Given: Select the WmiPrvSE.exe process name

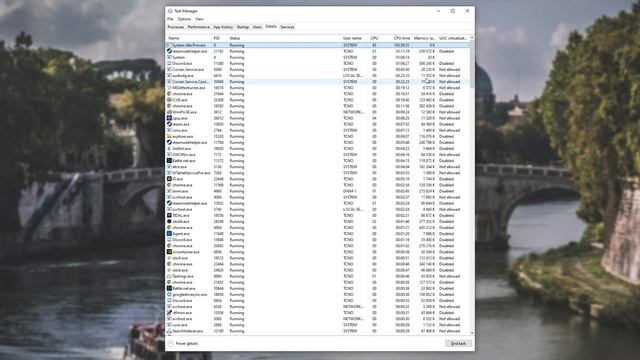Looking at the screenshot, I should click(184, 112).
